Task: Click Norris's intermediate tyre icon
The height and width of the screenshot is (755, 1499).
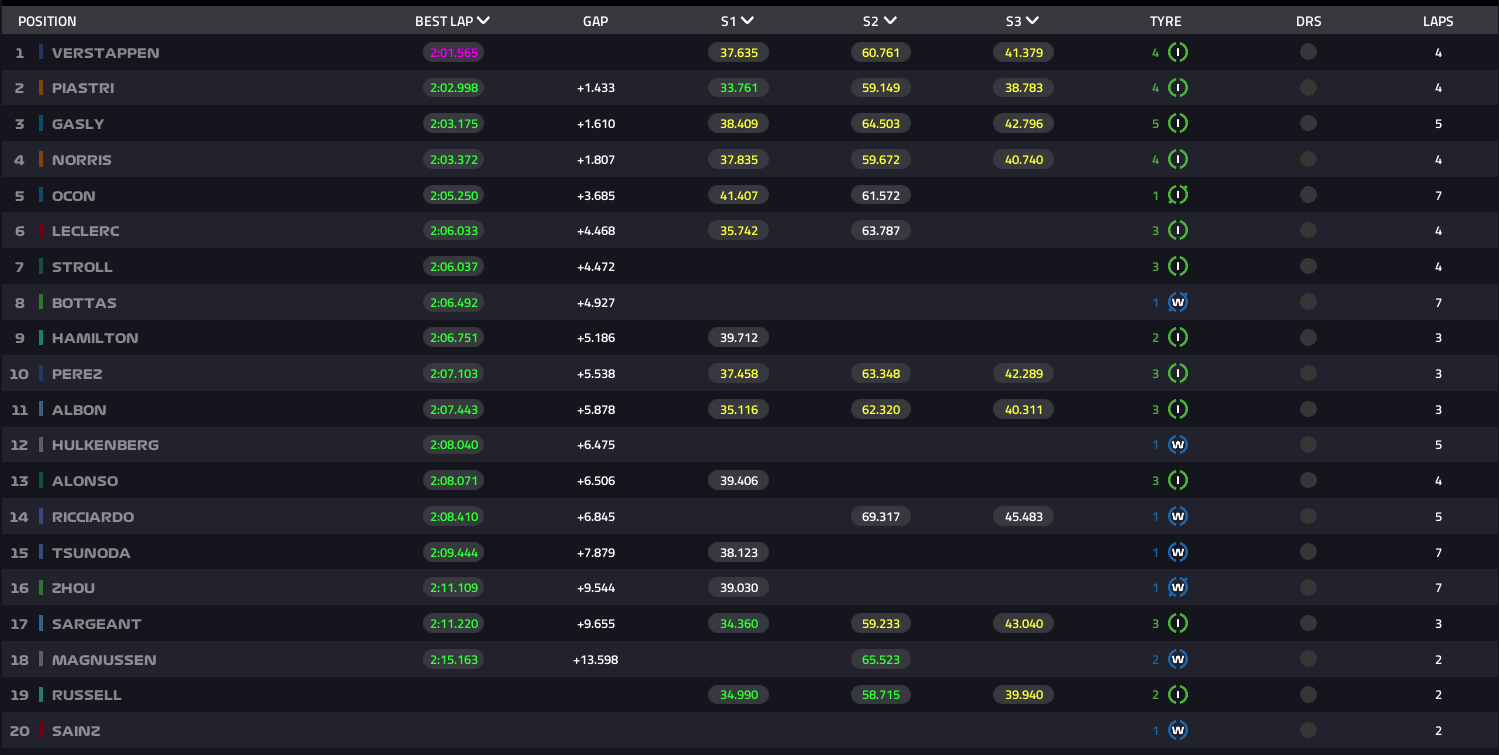Action: (x=1178, y=160)
